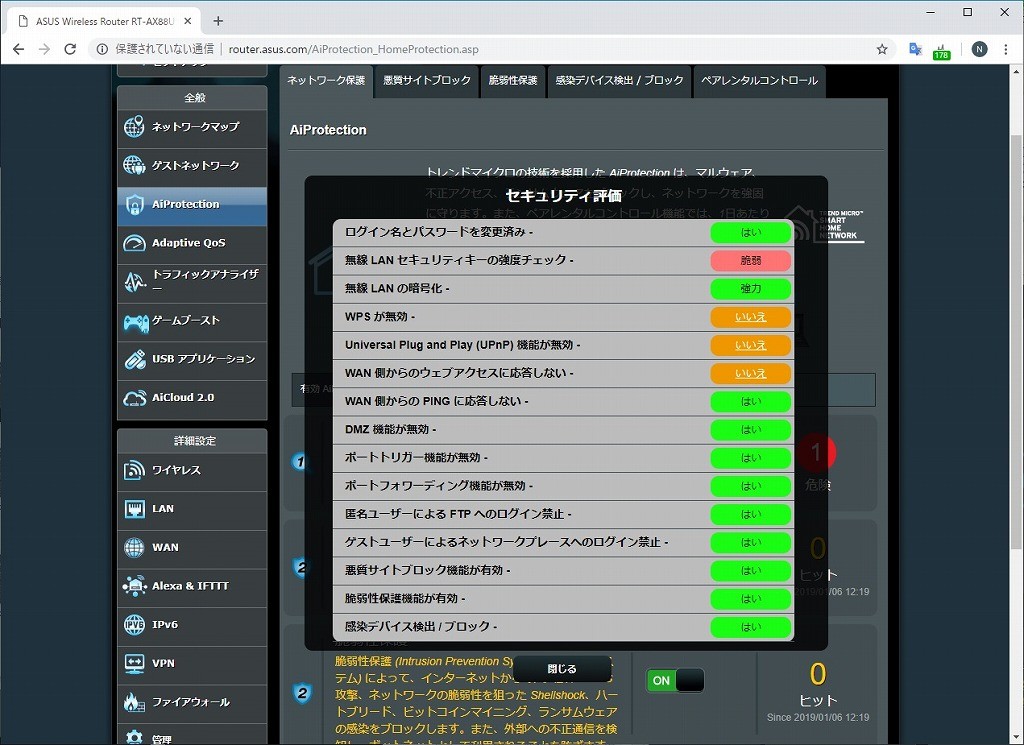Toggle the 脆弱性保護 ON switch
Image resolution: width=1024 pixels, height=745 pixels.
coord(675,680)
